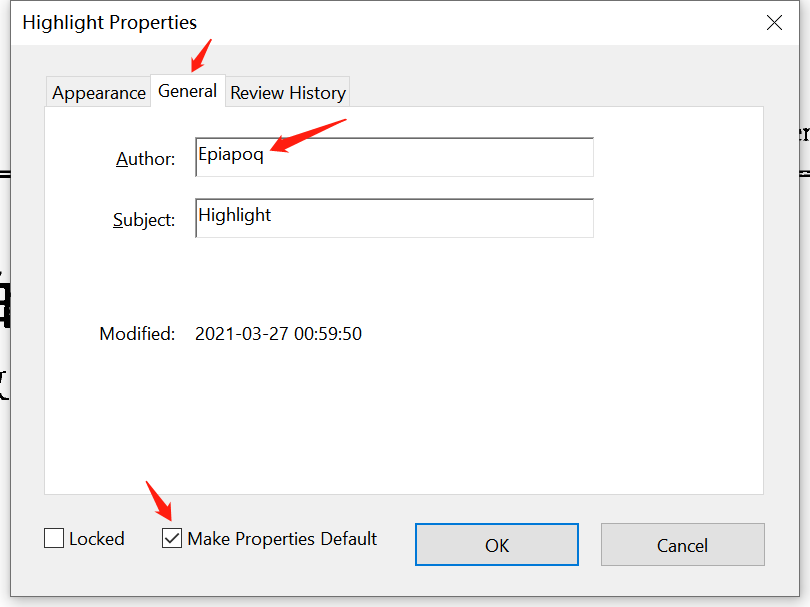Click the Make Properties Default label text
810x607 pixels.
pos(282,539)
